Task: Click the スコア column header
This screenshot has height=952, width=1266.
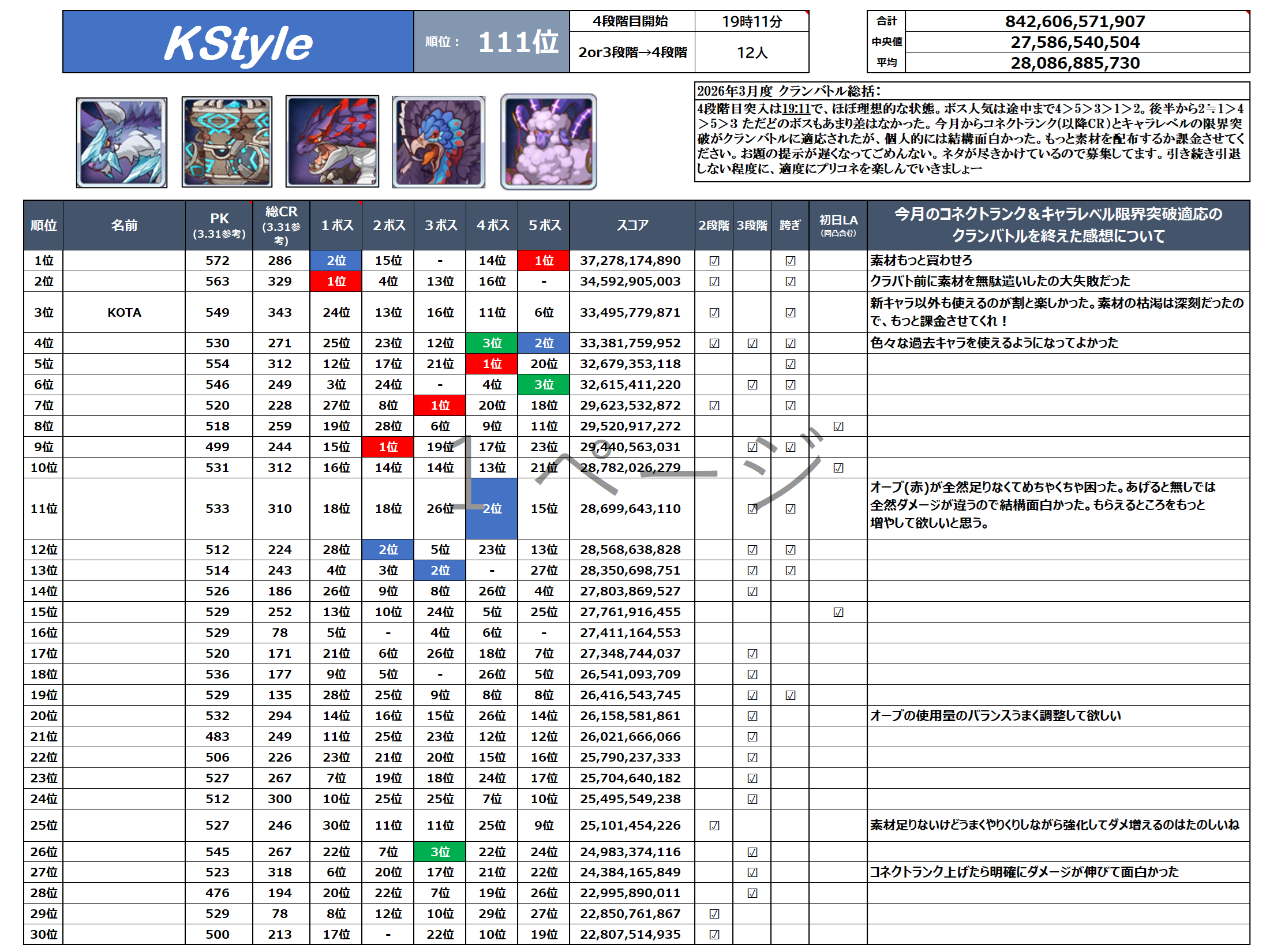Action: [x=632, y=226]
